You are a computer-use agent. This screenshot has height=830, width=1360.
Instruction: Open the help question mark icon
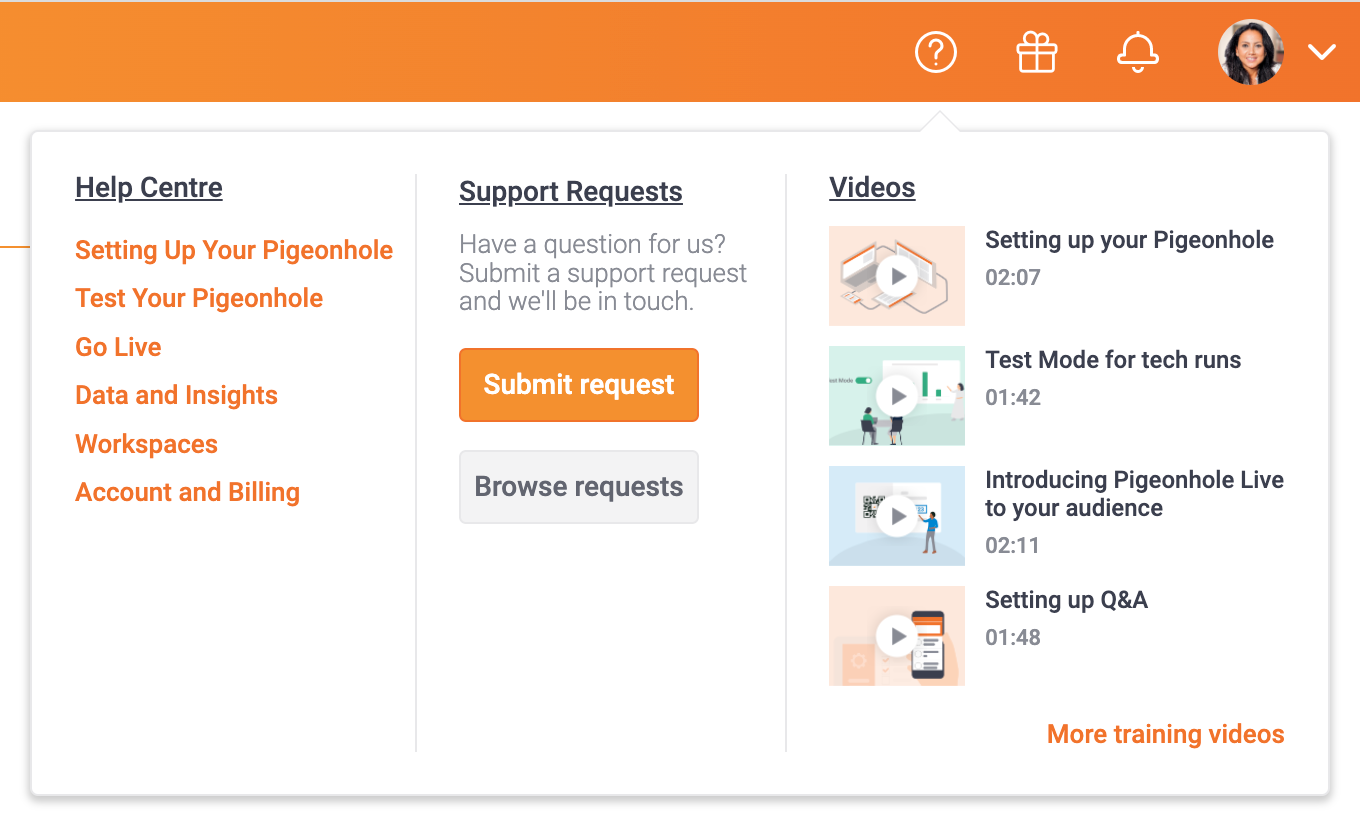click(x=936, y=52)
